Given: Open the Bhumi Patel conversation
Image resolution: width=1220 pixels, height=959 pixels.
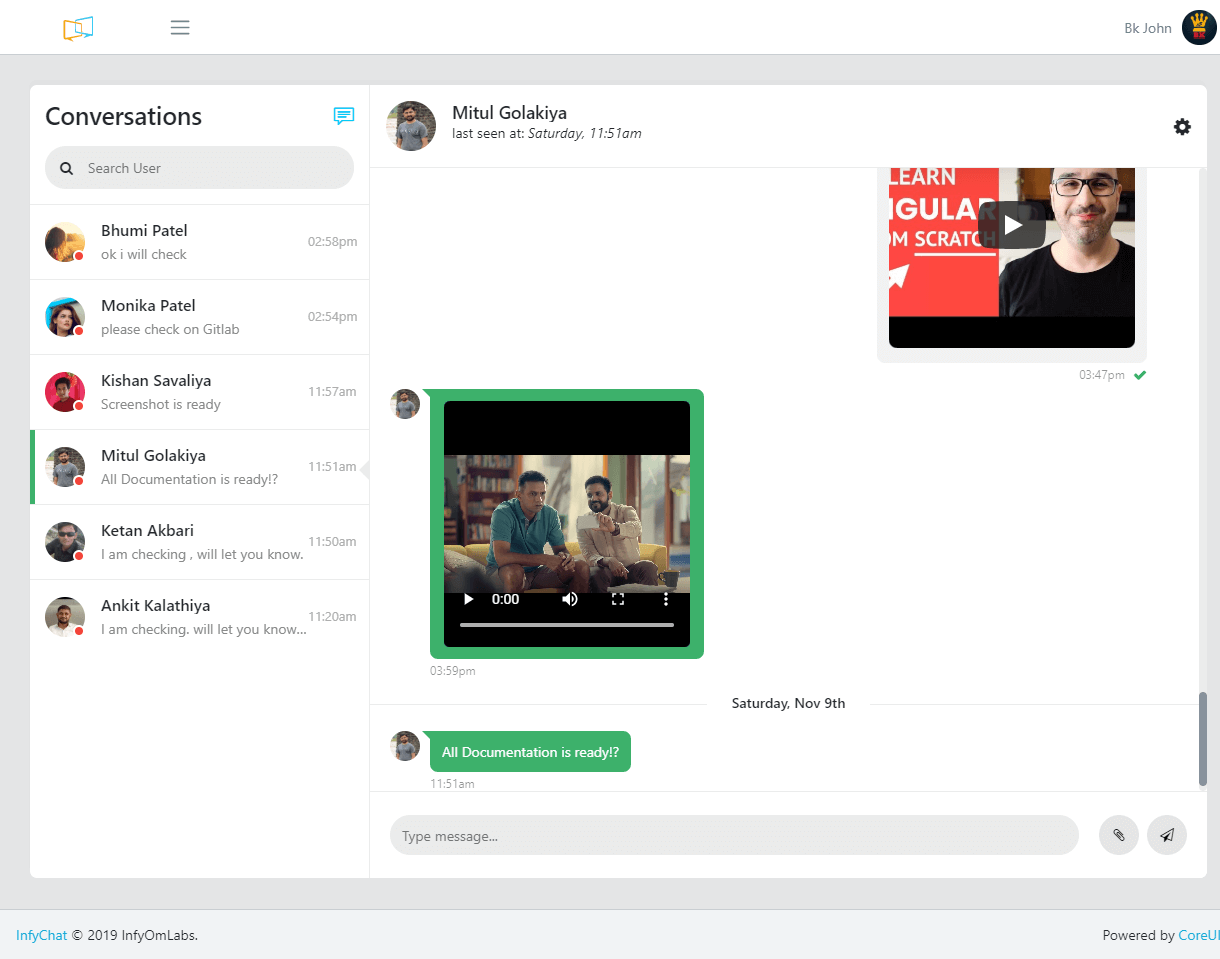Looking at the screenshot, I should 200,242.
